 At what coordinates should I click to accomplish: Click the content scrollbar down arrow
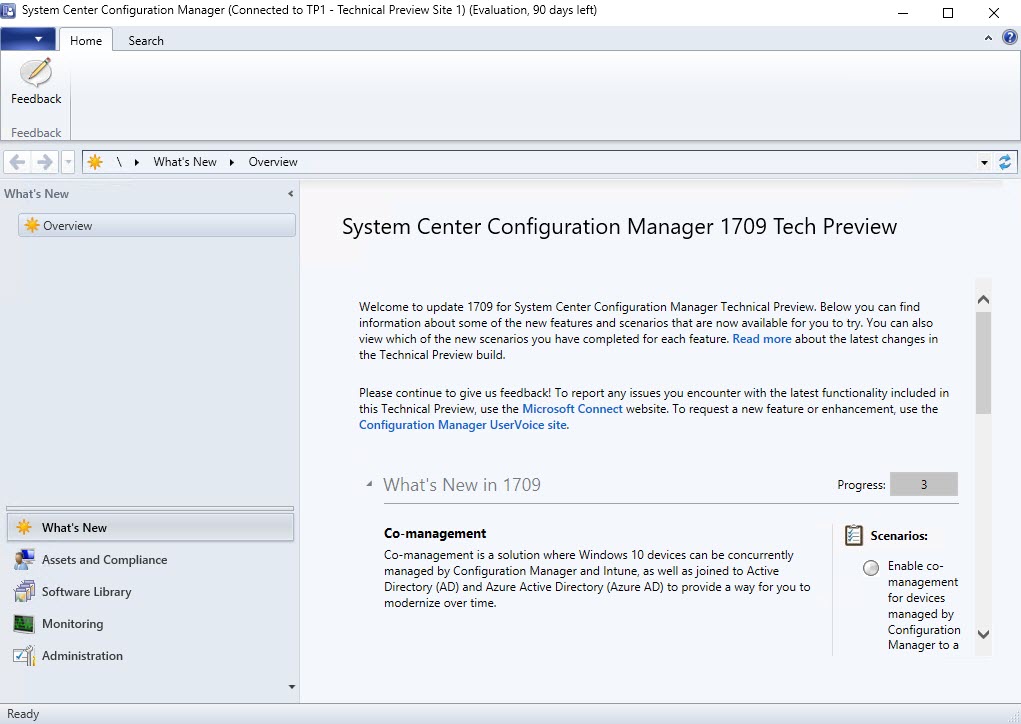pos(983,634)
